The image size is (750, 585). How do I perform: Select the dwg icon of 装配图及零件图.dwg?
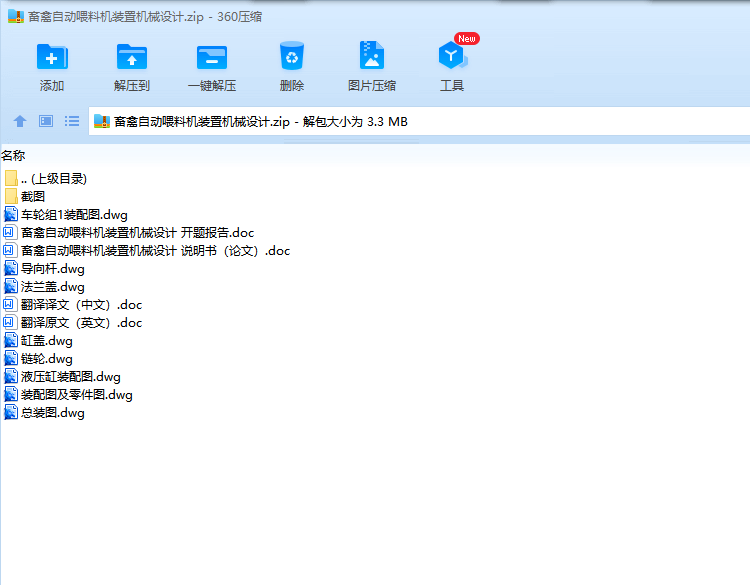tap(11, 395)
